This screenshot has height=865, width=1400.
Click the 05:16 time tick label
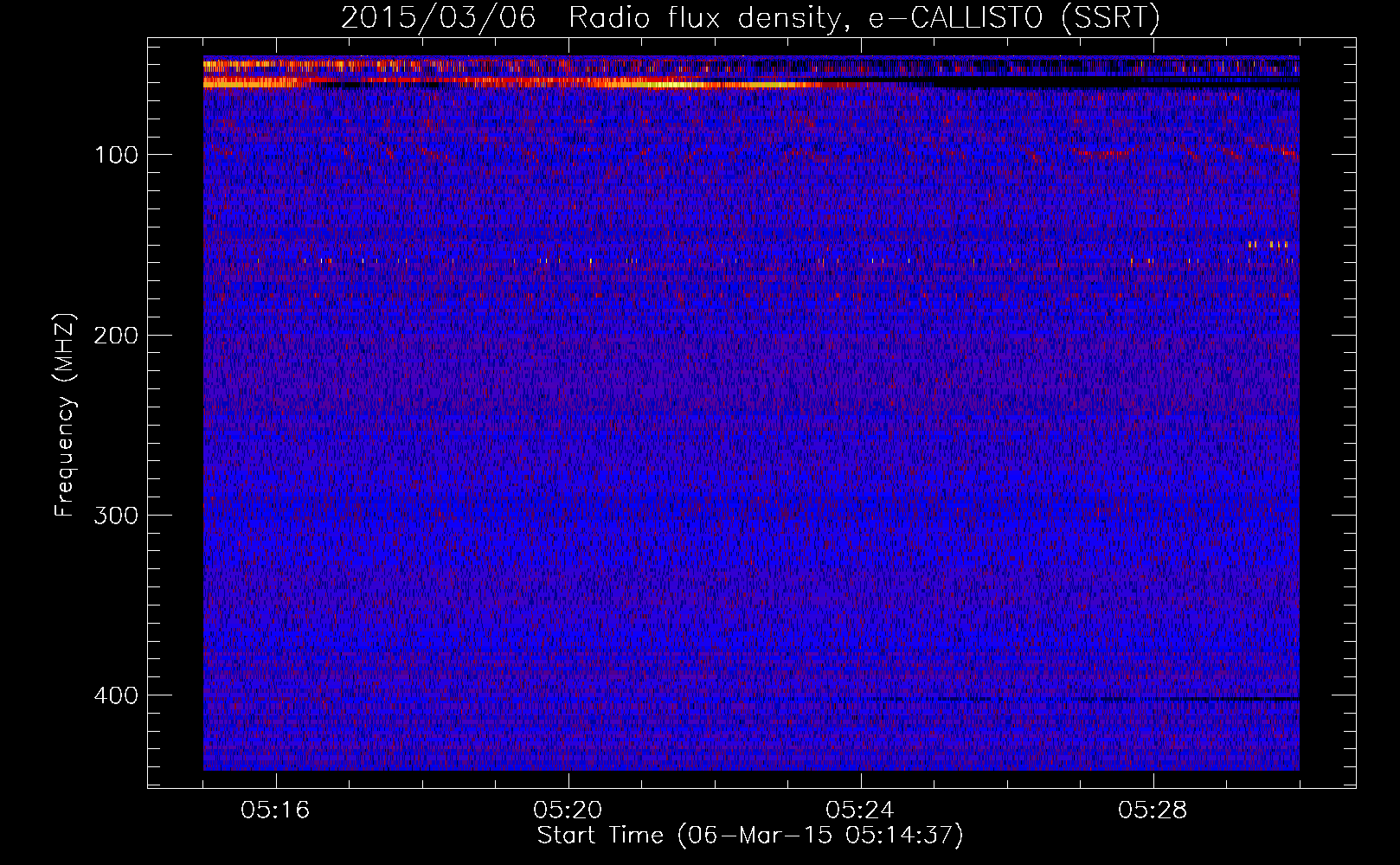point(276,811)
